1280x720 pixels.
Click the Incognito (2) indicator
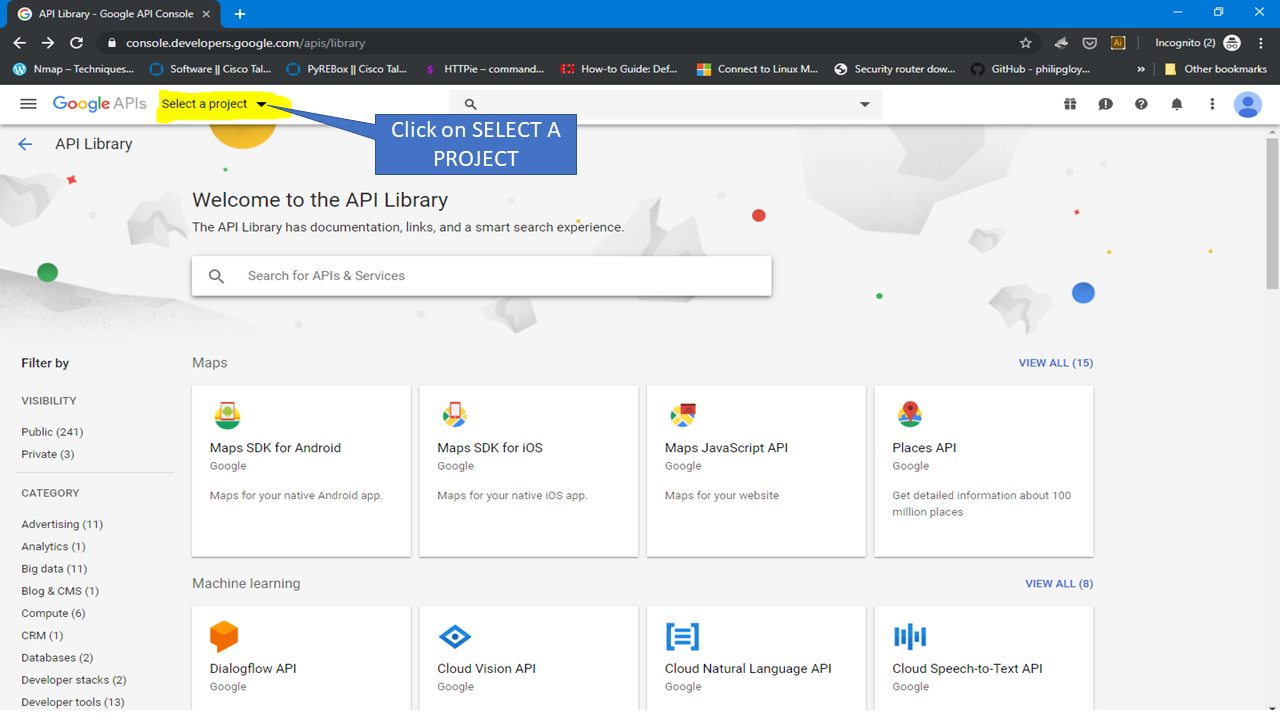[1197, 43]
